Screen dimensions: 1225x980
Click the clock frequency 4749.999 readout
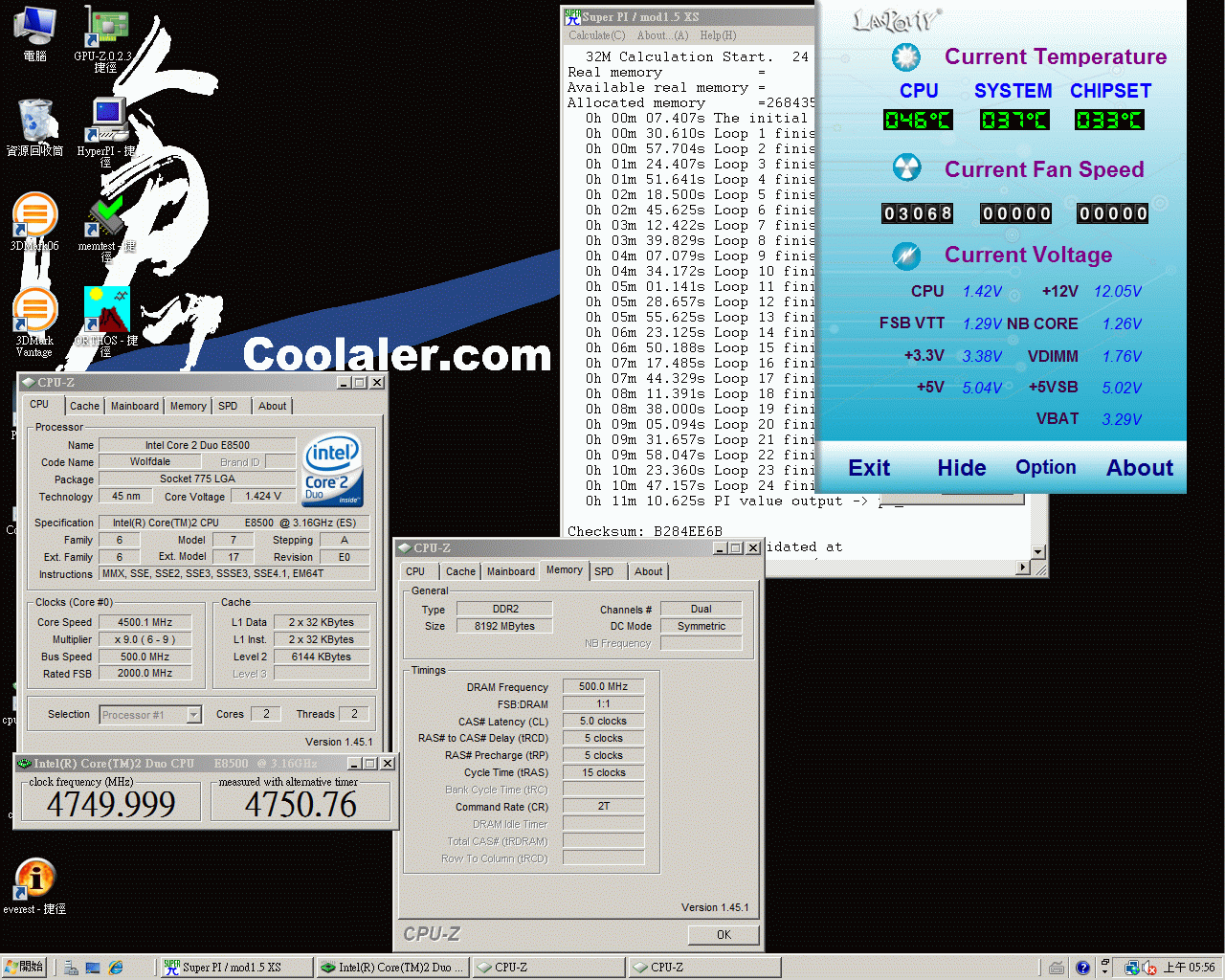111,804
